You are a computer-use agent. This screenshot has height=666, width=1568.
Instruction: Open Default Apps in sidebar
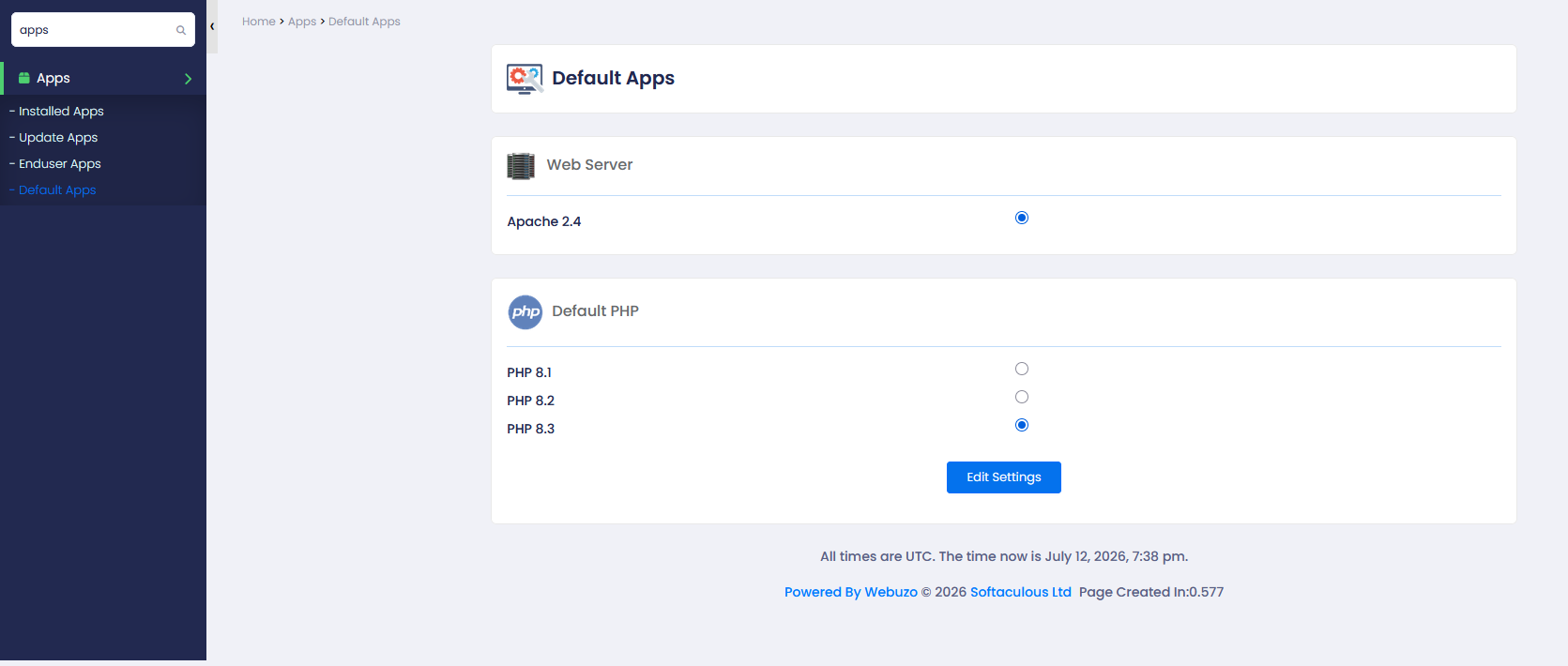57,189
